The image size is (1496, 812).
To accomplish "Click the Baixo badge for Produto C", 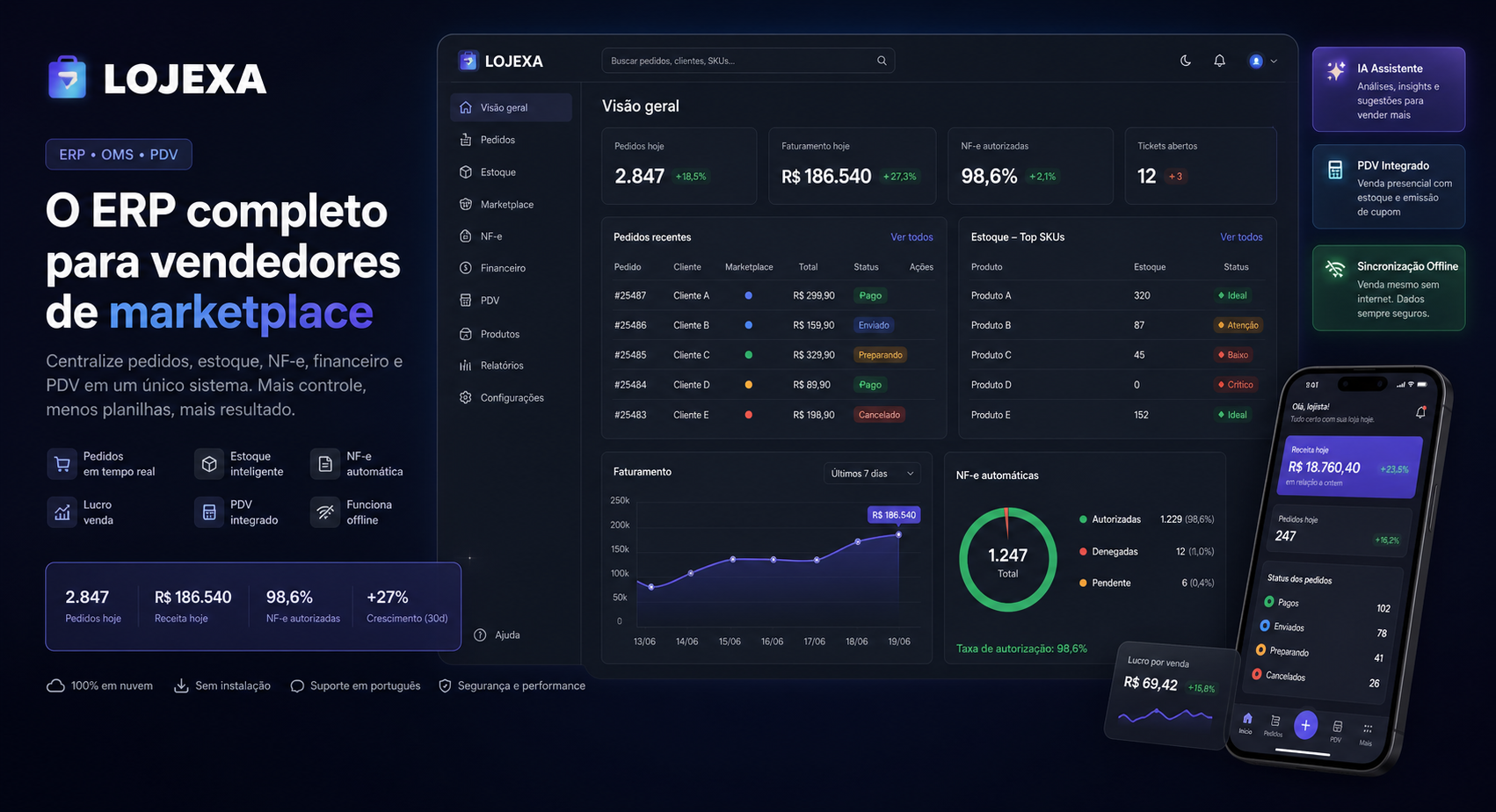I will 1233,355.
